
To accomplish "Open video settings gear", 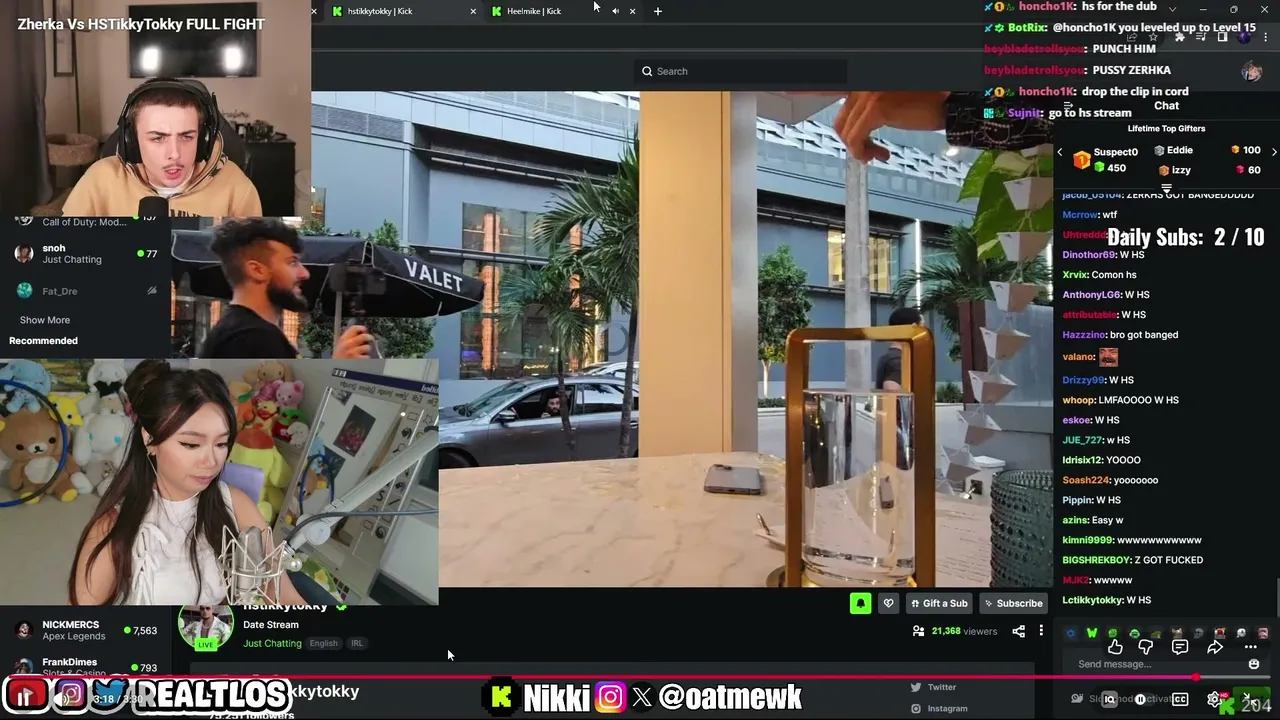I will click(1214, 699).
